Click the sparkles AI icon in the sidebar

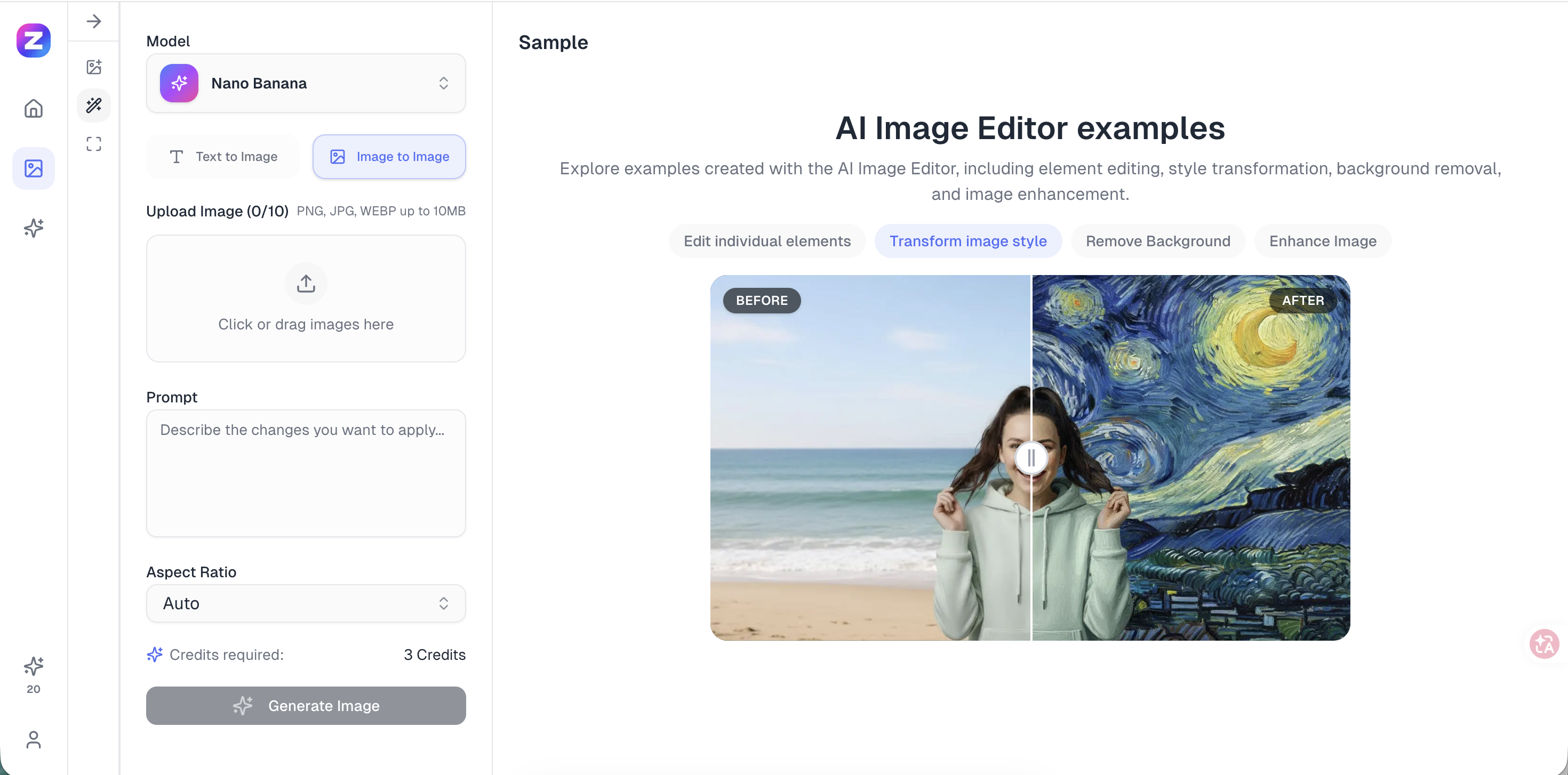point(34,228)
